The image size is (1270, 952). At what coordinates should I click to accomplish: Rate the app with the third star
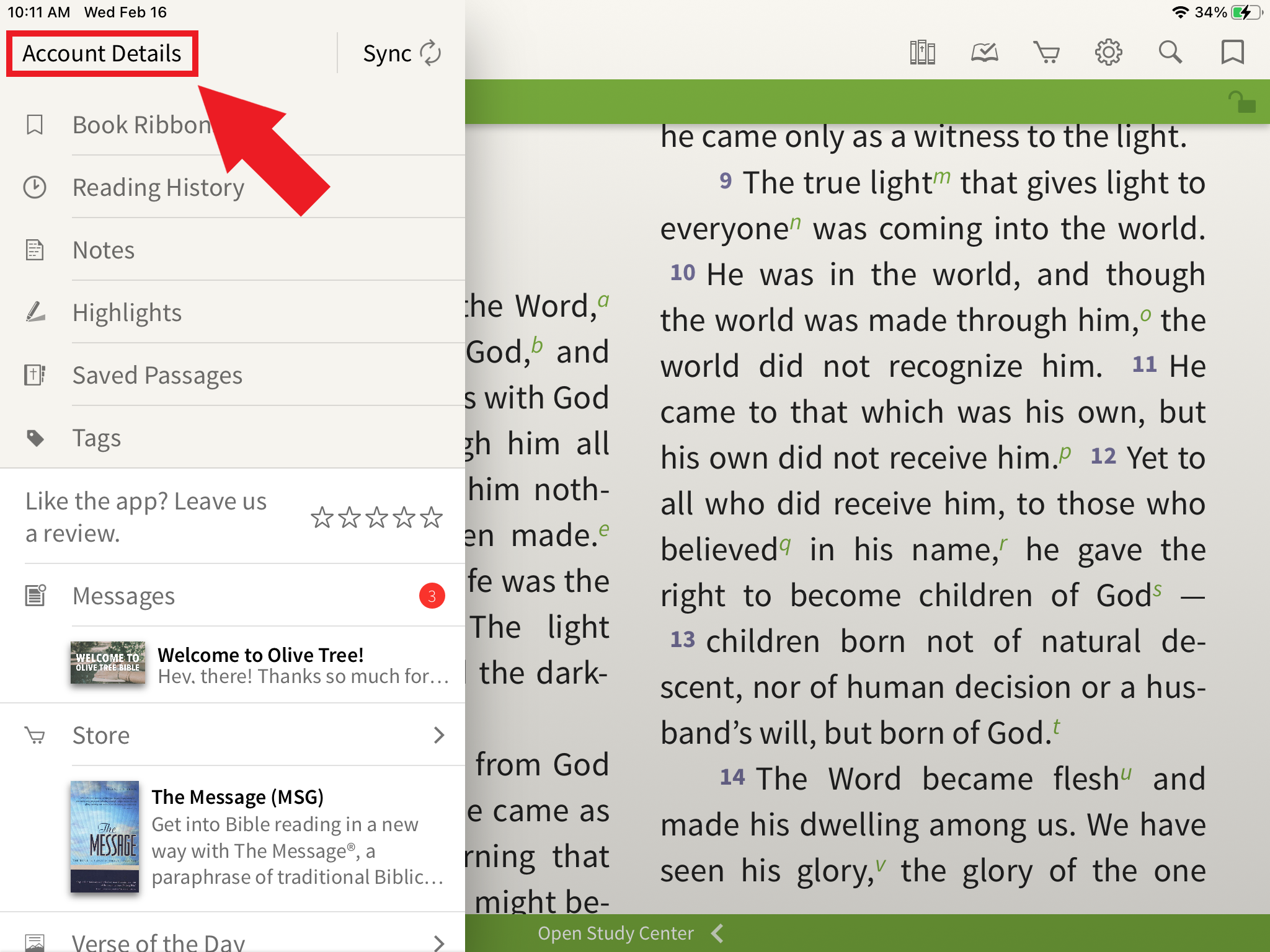point(376,517)
